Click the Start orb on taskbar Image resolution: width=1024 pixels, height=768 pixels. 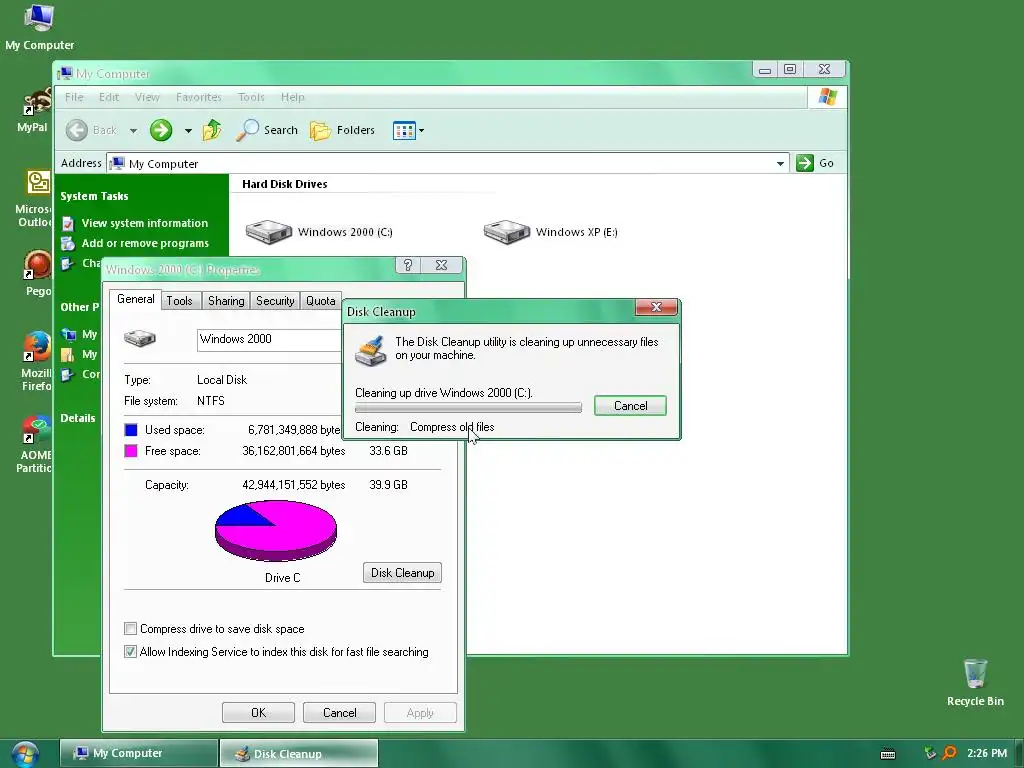coord(25,754)
